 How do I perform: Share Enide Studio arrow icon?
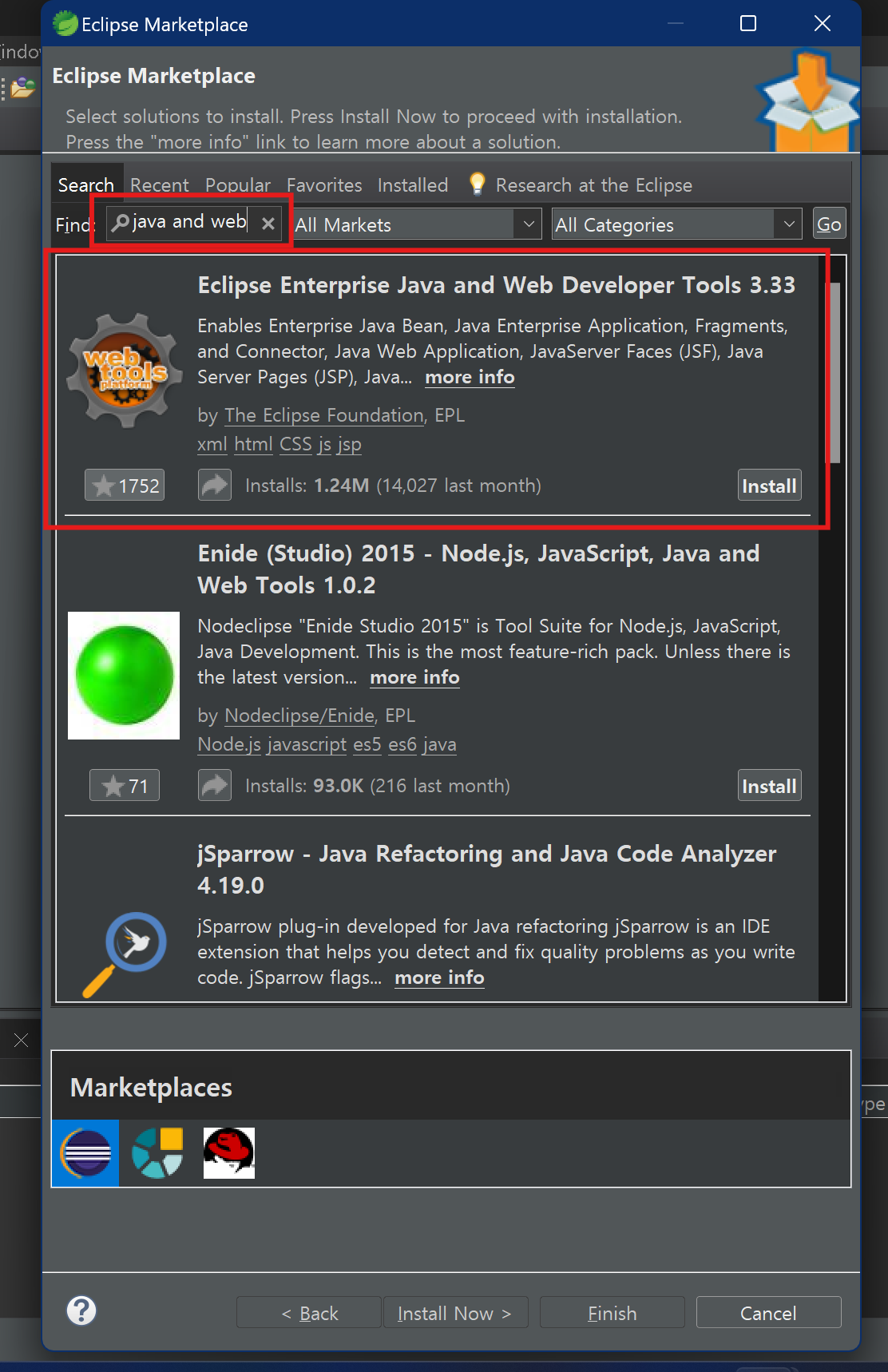(215, 786)
